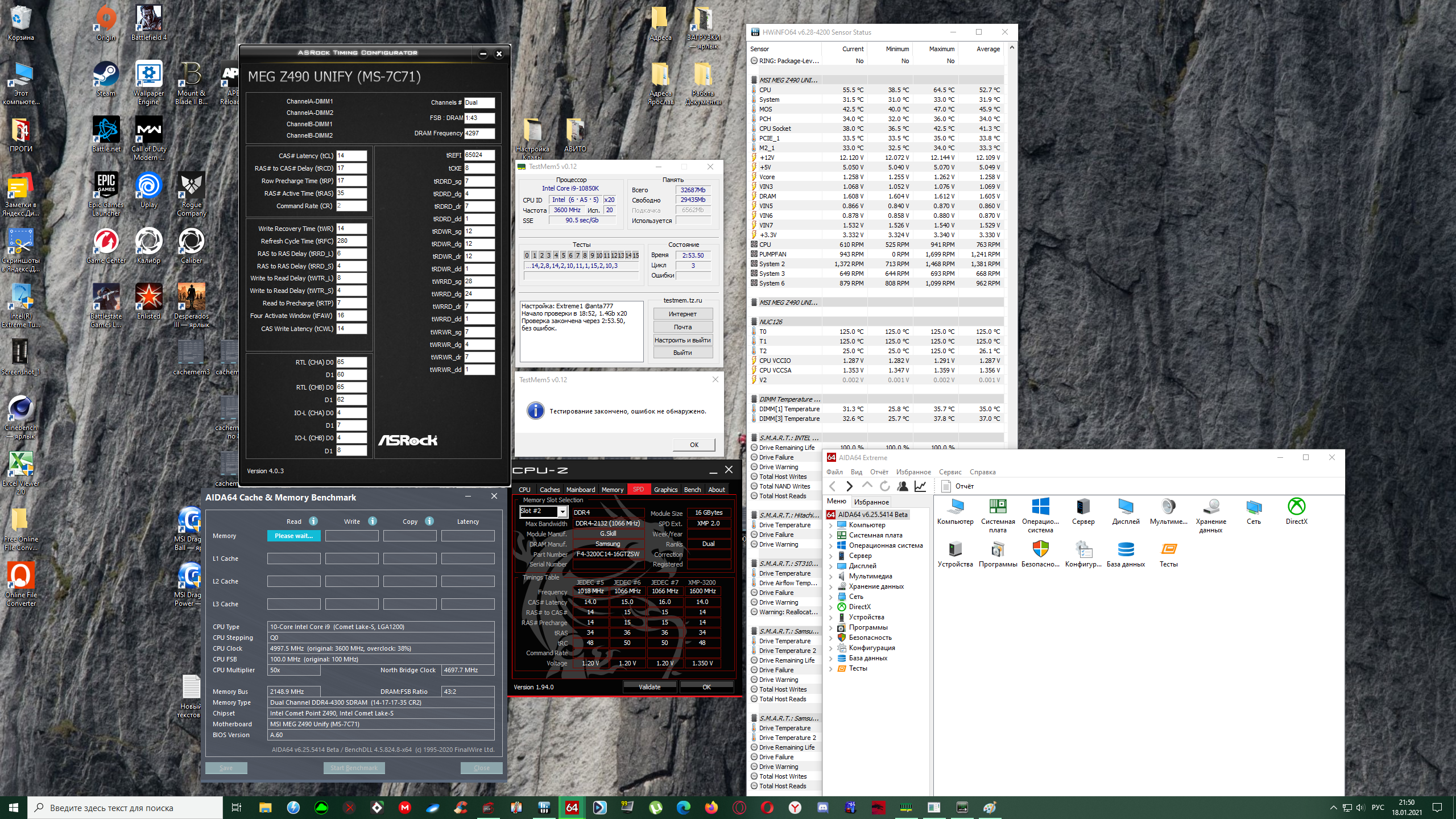Click the AIDA64 Report document icon
Viewport: 1456px width, 819px height.
pyautogui.click(x=946, y=486)
